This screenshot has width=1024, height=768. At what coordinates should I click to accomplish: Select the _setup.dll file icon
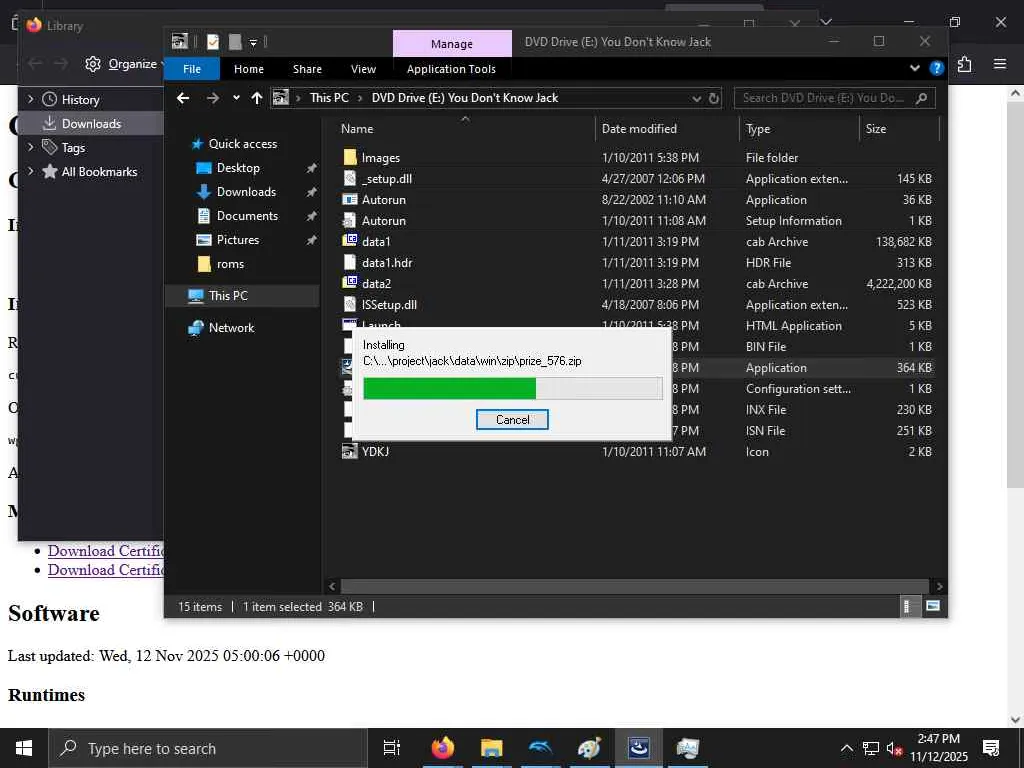pos(350,178)
